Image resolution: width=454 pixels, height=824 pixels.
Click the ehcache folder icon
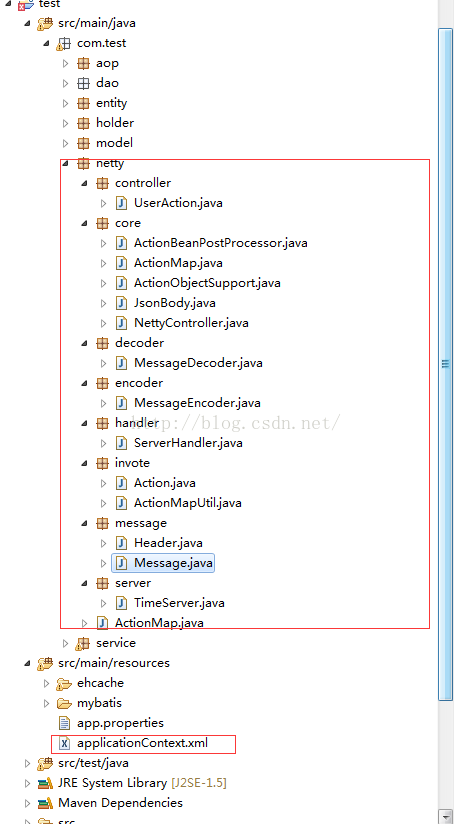pyautogui.click(x=64, y=683)
